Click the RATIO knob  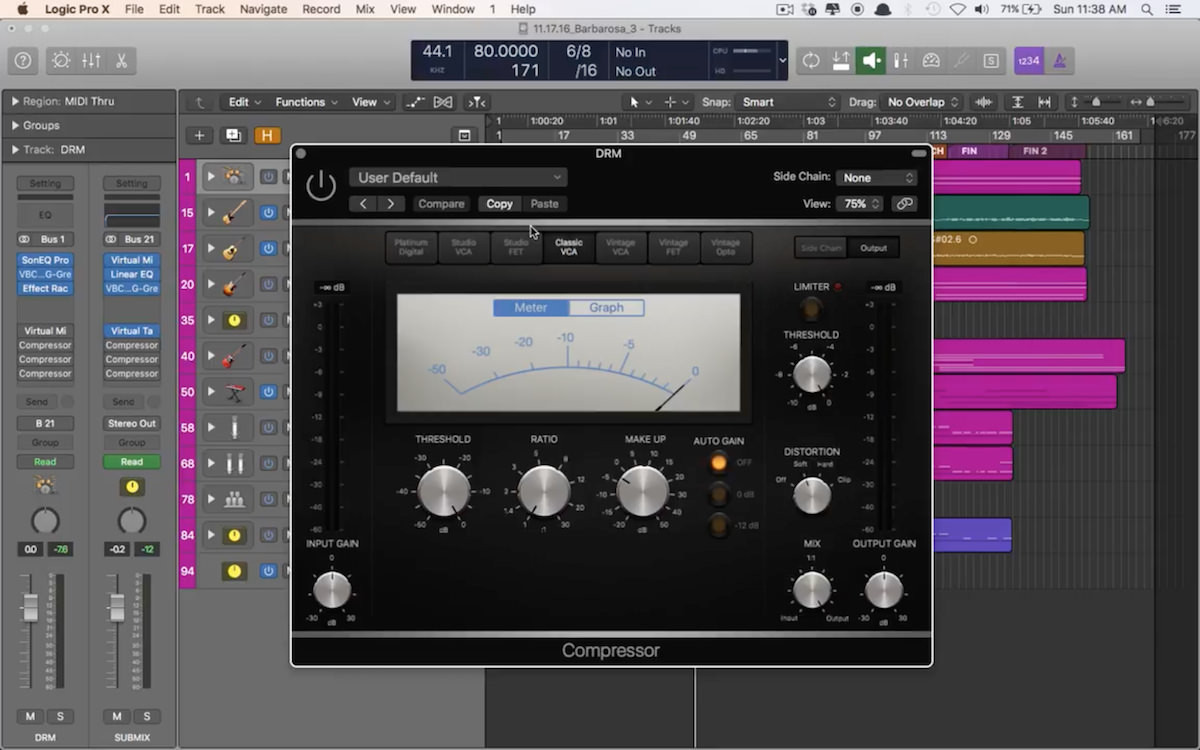pyautogui.click(x=544, y=491)
